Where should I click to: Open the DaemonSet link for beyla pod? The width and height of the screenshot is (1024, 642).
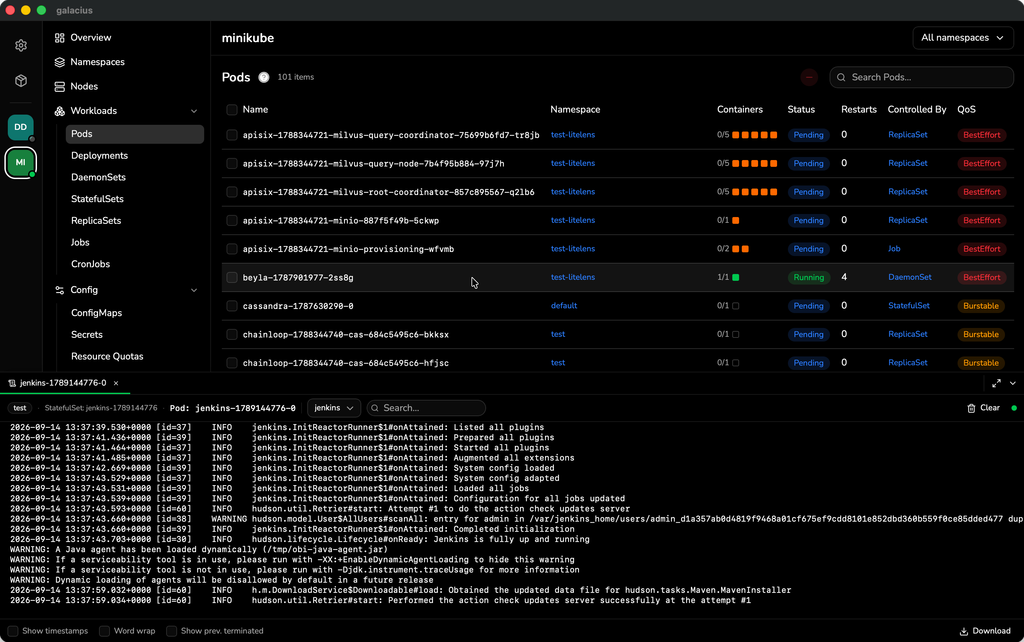910,278
